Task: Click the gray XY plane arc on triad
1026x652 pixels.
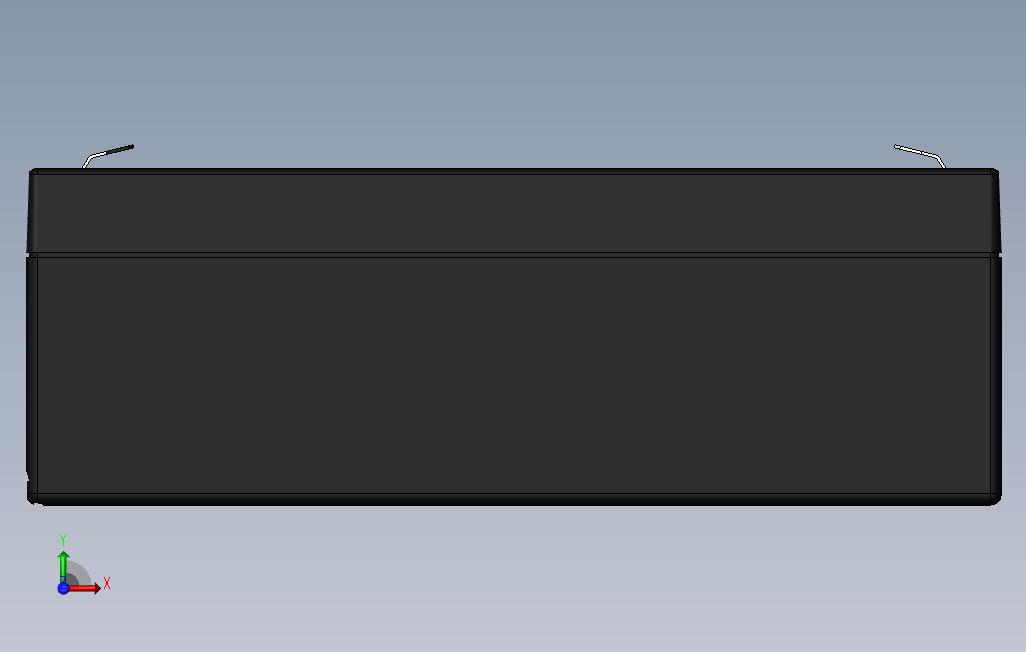Action: (x=79, y=573)
